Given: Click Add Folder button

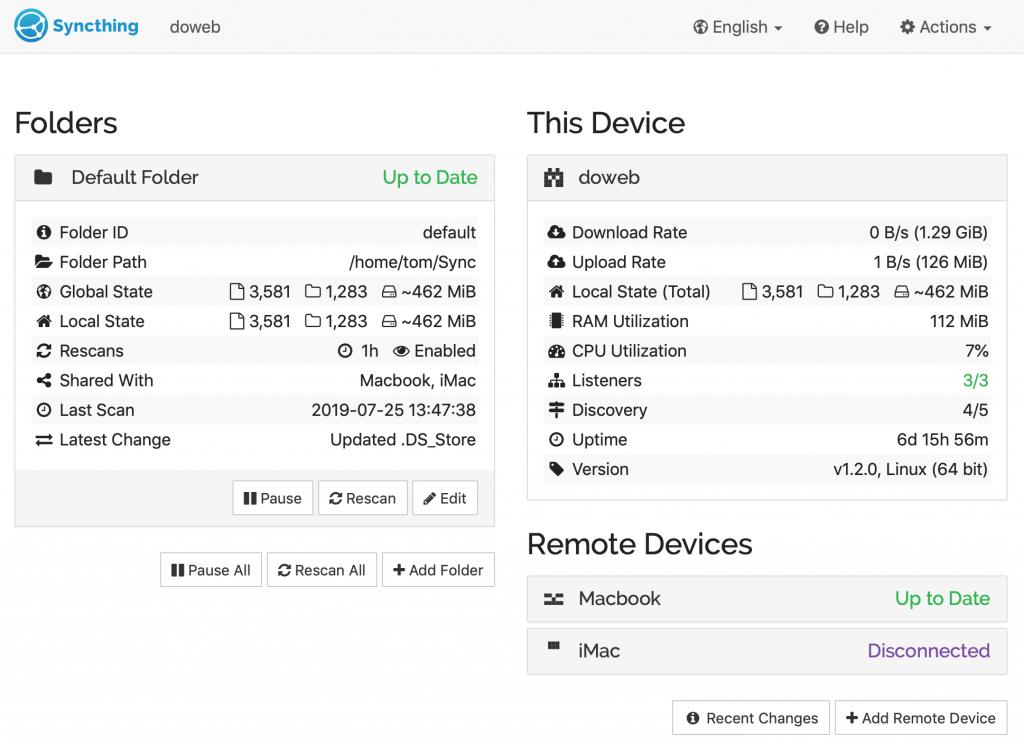Looking at the screenshot, I should click(438, 570).
